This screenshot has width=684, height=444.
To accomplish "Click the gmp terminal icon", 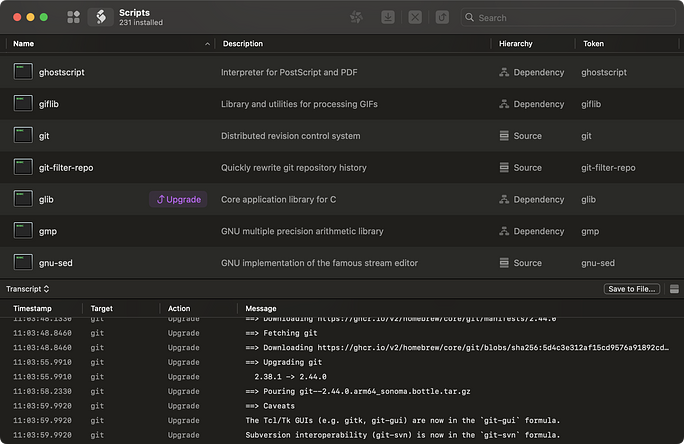I will pos(23,231).
